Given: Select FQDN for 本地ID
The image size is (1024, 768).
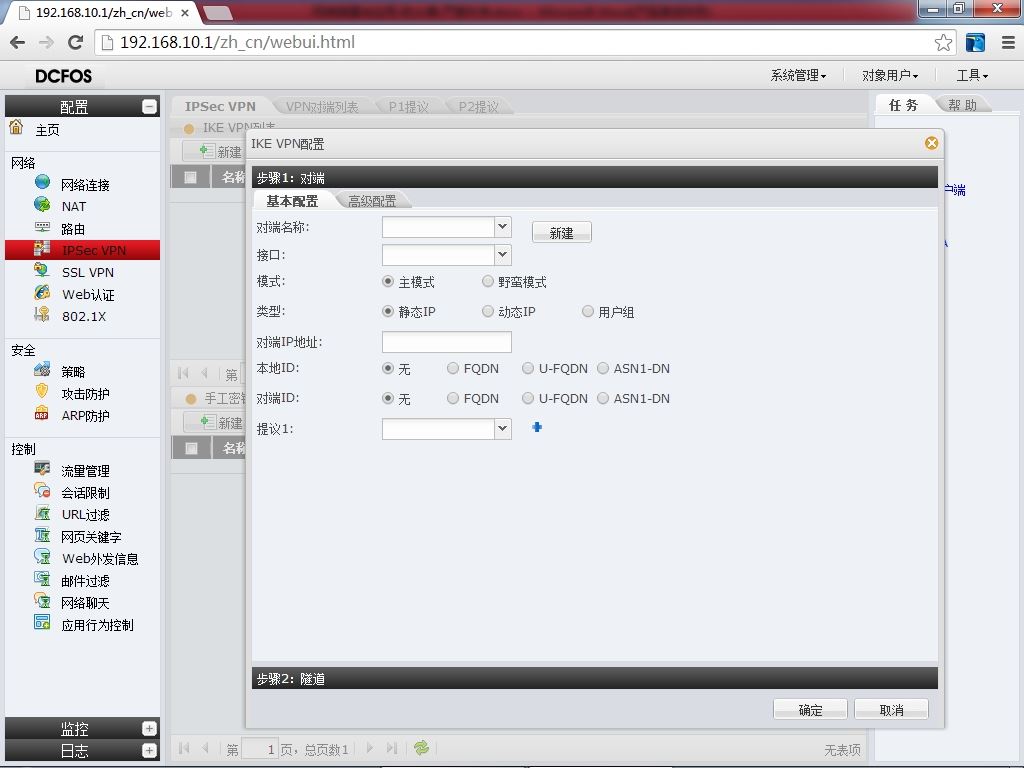Looking at the screenshot, I should point(453,368).
